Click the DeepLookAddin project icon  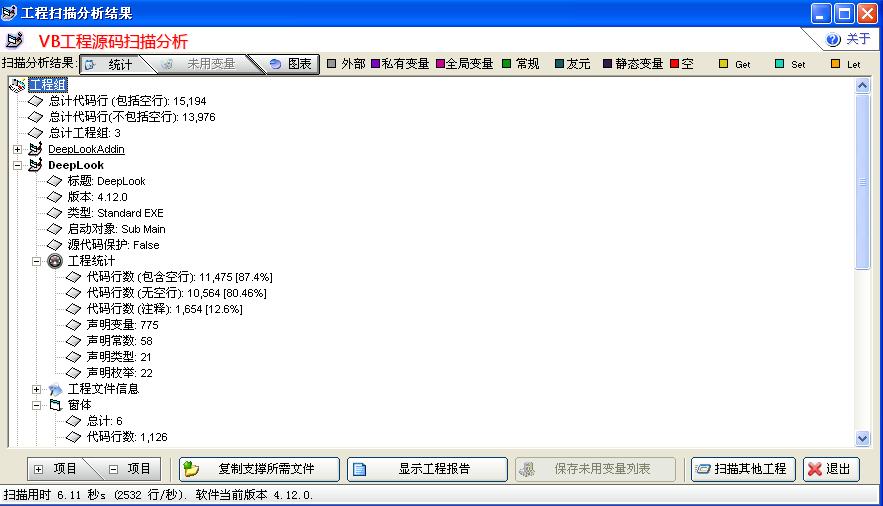click(35, 149)
